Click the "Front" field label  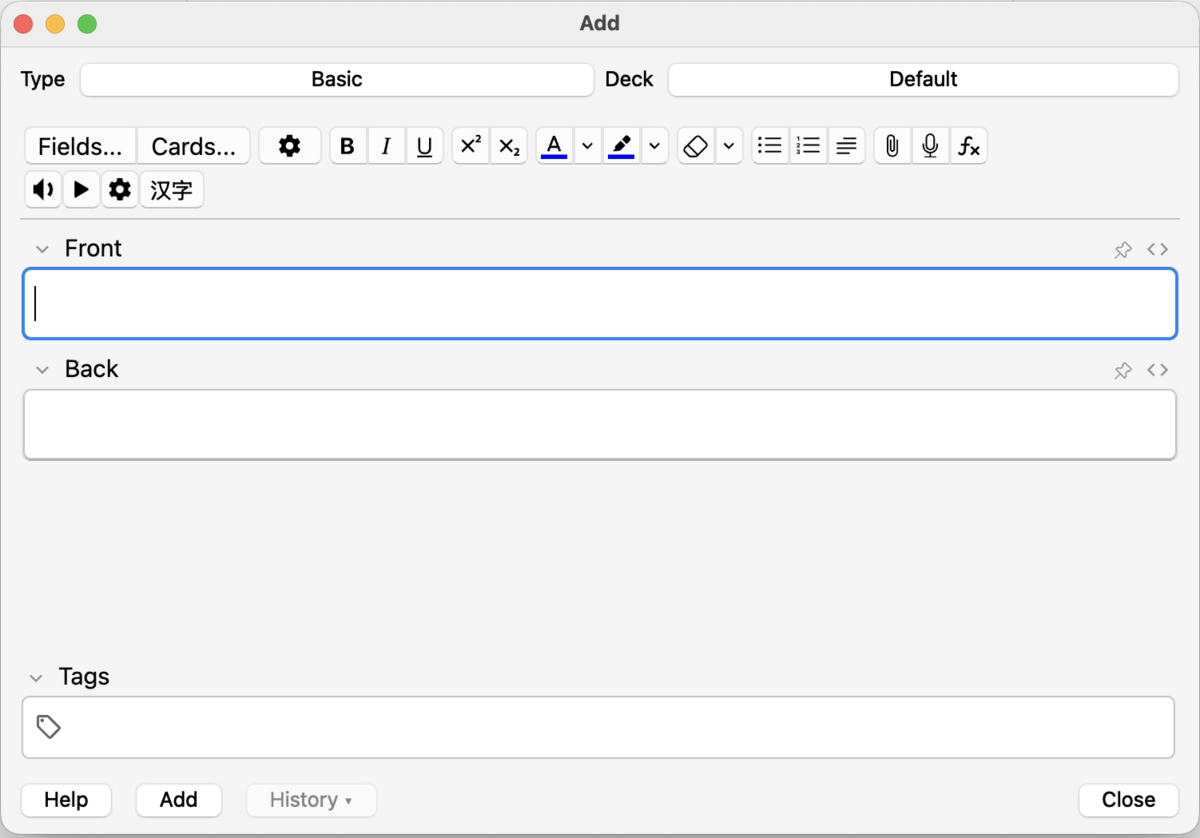(x=93, y=248)
